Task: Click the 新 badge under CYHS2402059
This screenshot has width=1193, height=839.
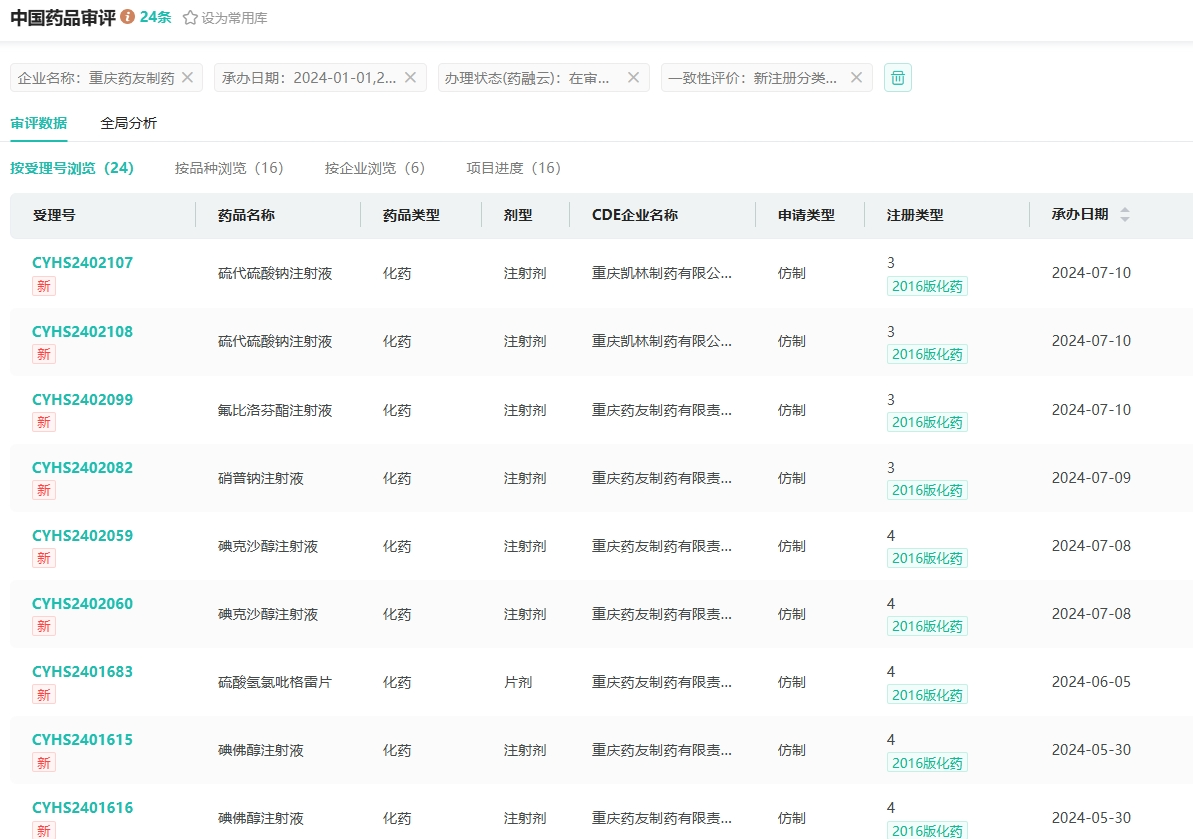Action: [x=44, y=558]
